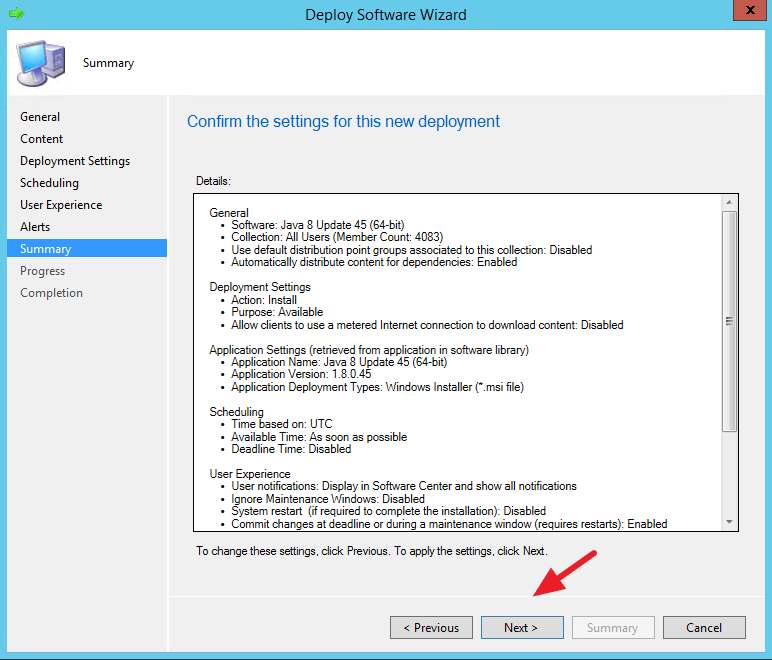
Task: Click 'Available Time: As soon as possible'
Action: click(319, 437)
